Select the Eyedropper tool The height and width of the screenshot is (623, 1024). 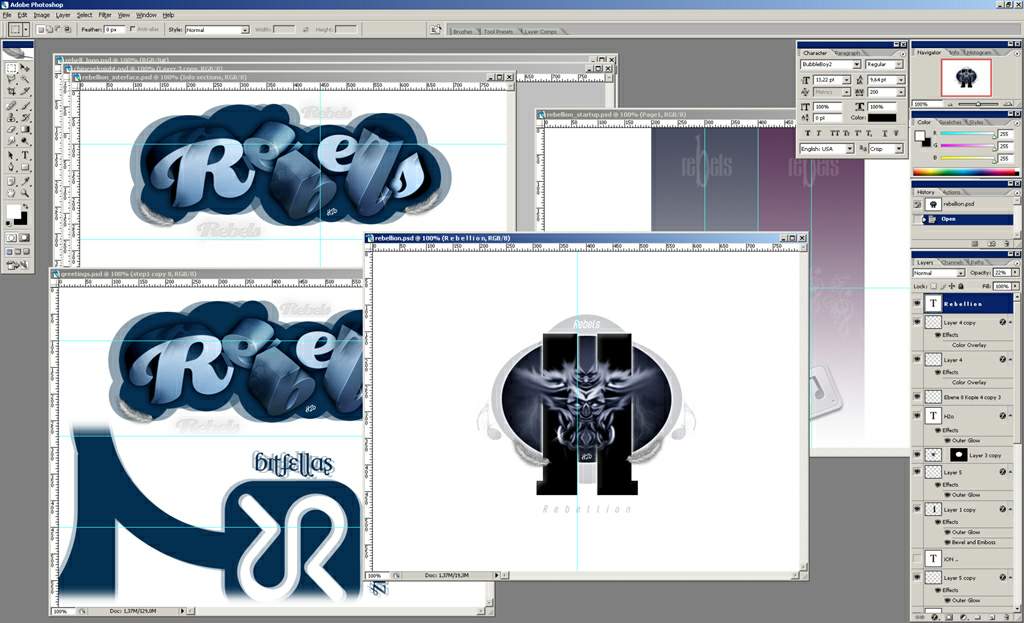click(24, 182)
